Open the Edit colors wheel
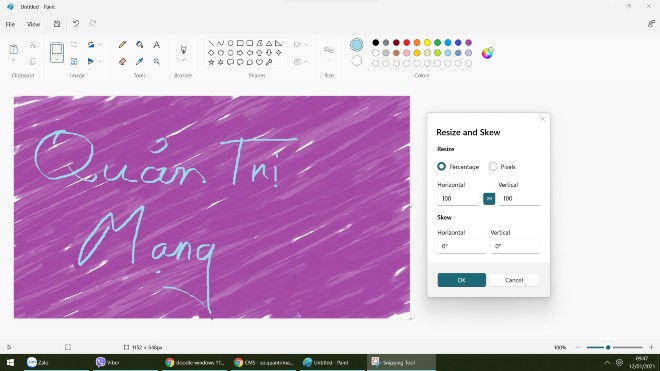The height and width of the screenshot is (371, 660). coord(487,53)
